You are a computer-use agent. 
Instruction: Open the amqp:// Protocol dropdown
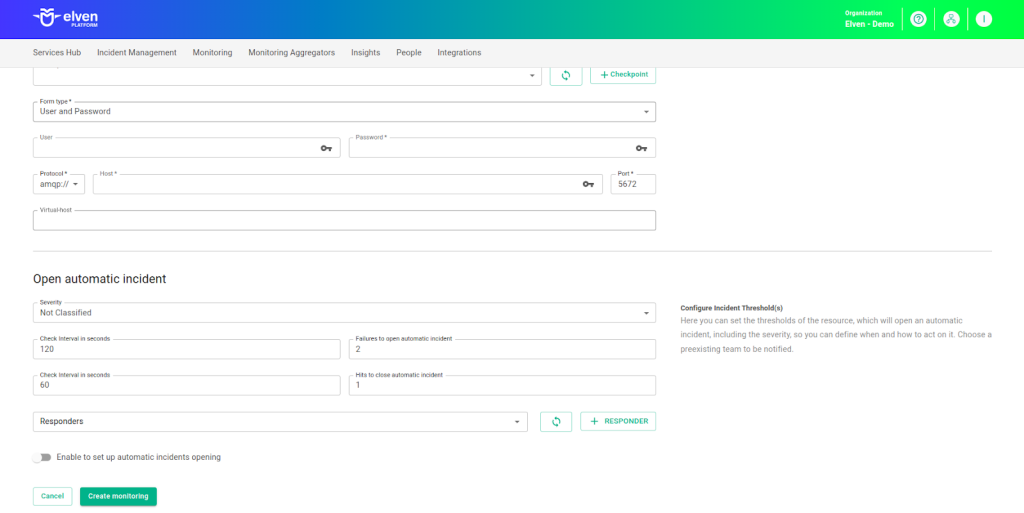pyautogui.click(x=59, y=184)
